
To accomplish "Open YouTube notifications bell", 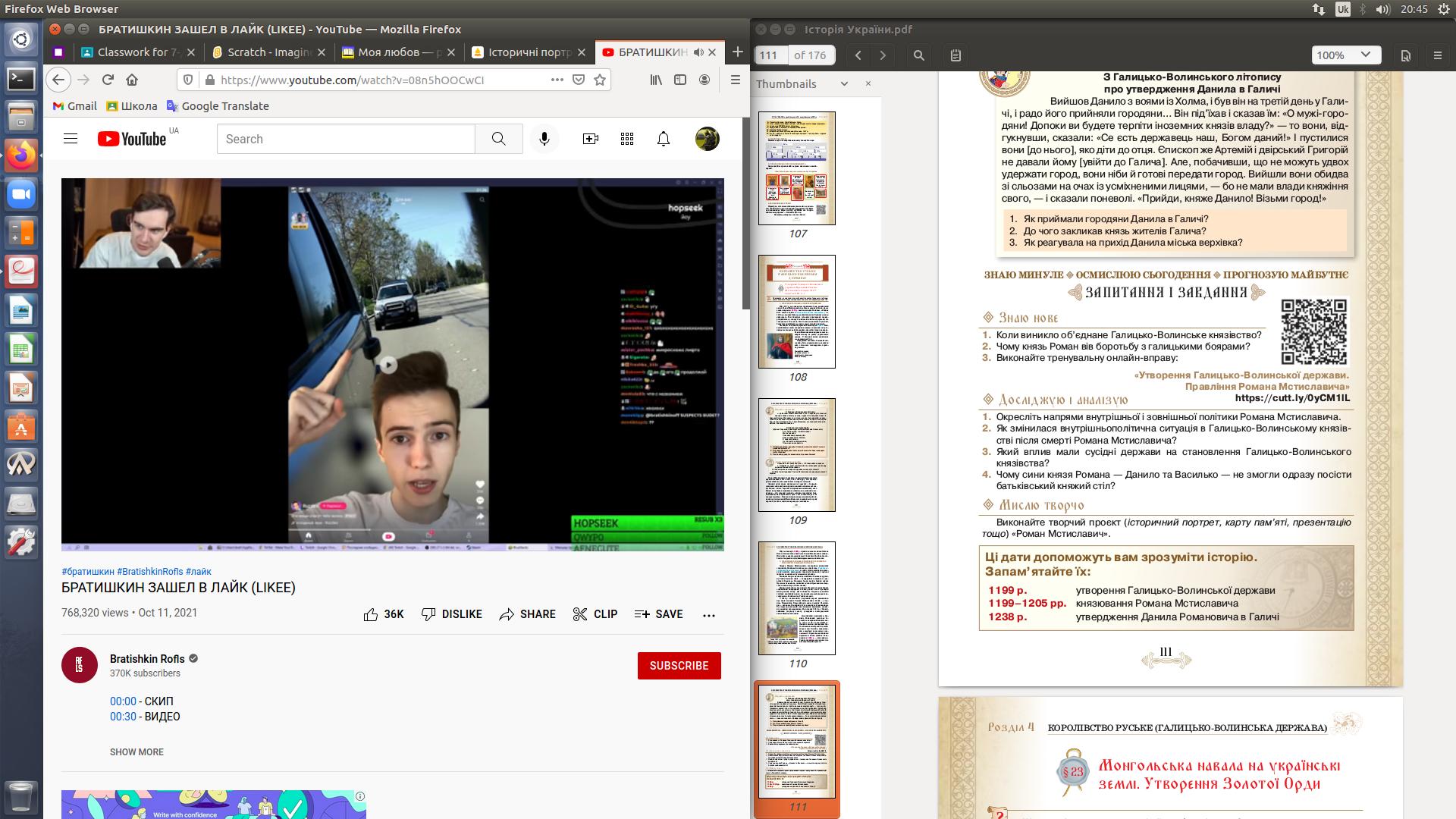I will pos(664,139).
